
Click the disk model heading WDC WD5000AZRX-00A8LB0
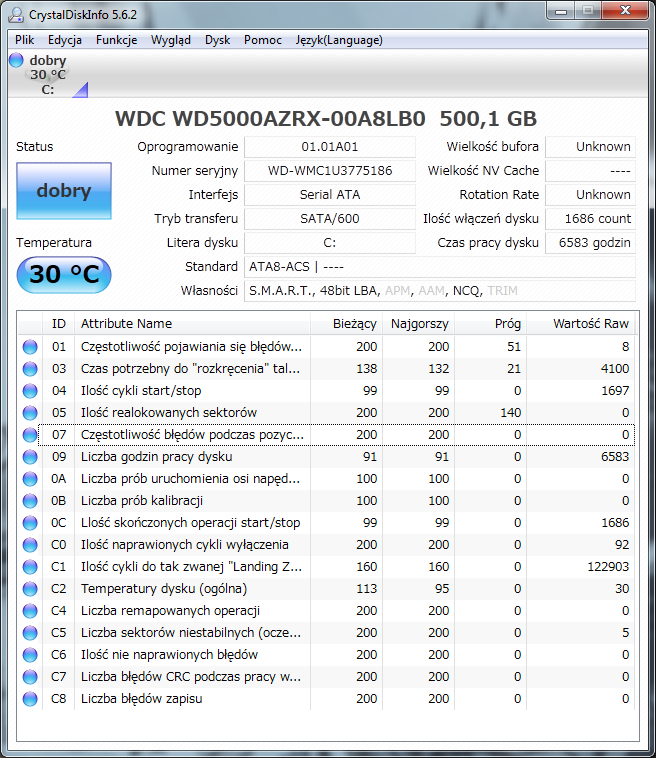coord(270,119)
